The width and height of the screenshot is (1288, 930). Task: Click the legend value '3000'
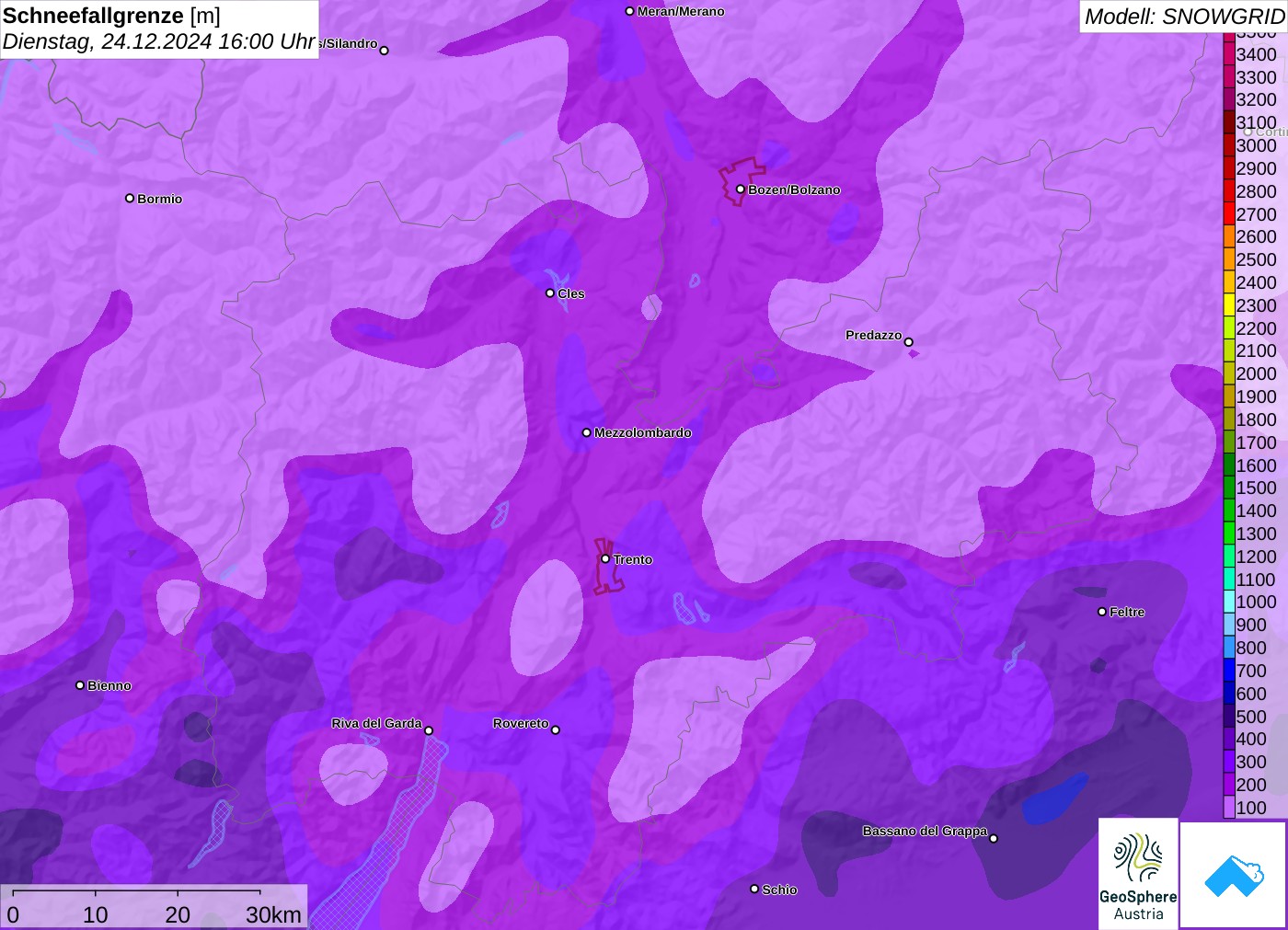(x=1256, y=145)
